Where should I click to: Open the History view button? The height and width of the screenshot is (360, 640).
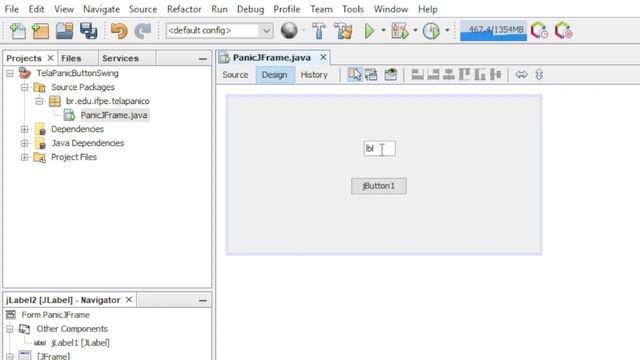(314, 75)
